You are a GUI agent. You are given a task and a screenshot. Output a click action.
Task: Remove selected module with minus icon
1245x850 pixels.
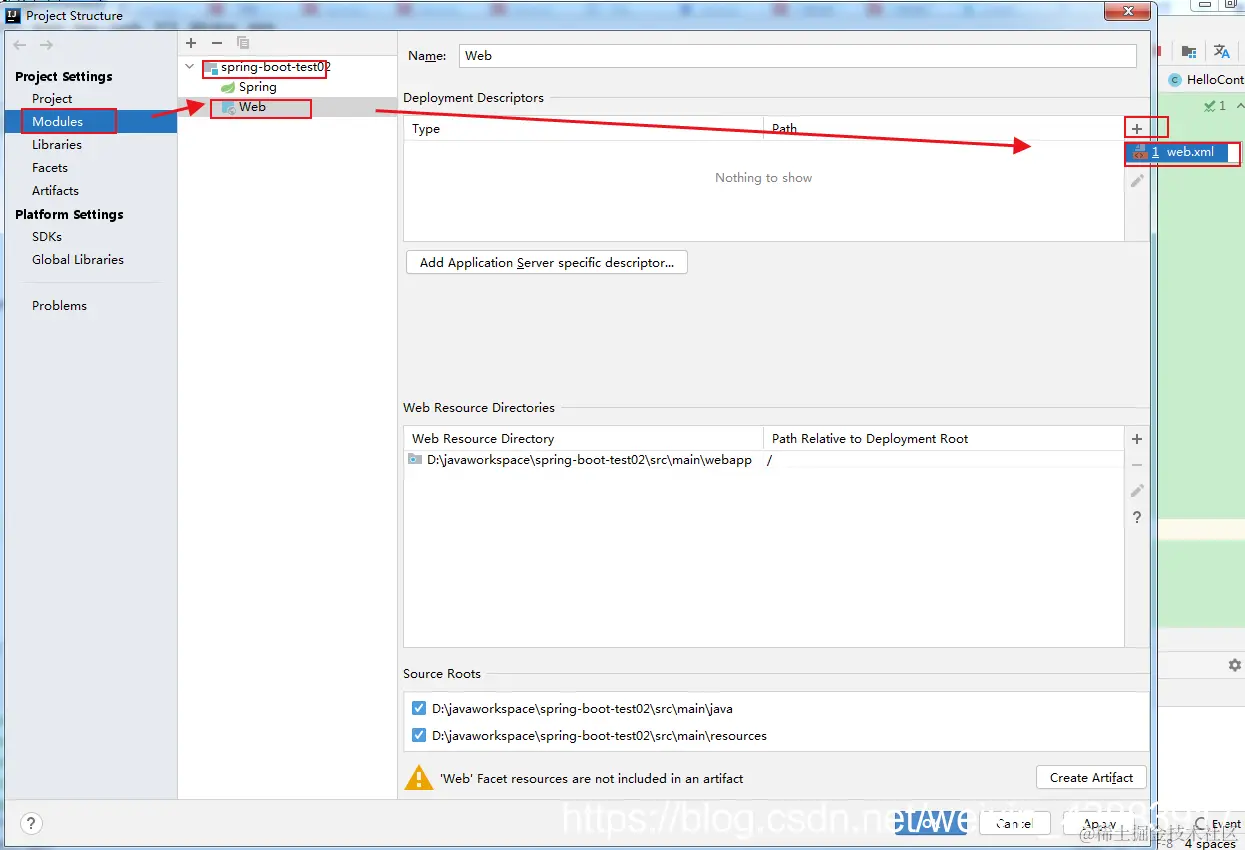(217, 43)
